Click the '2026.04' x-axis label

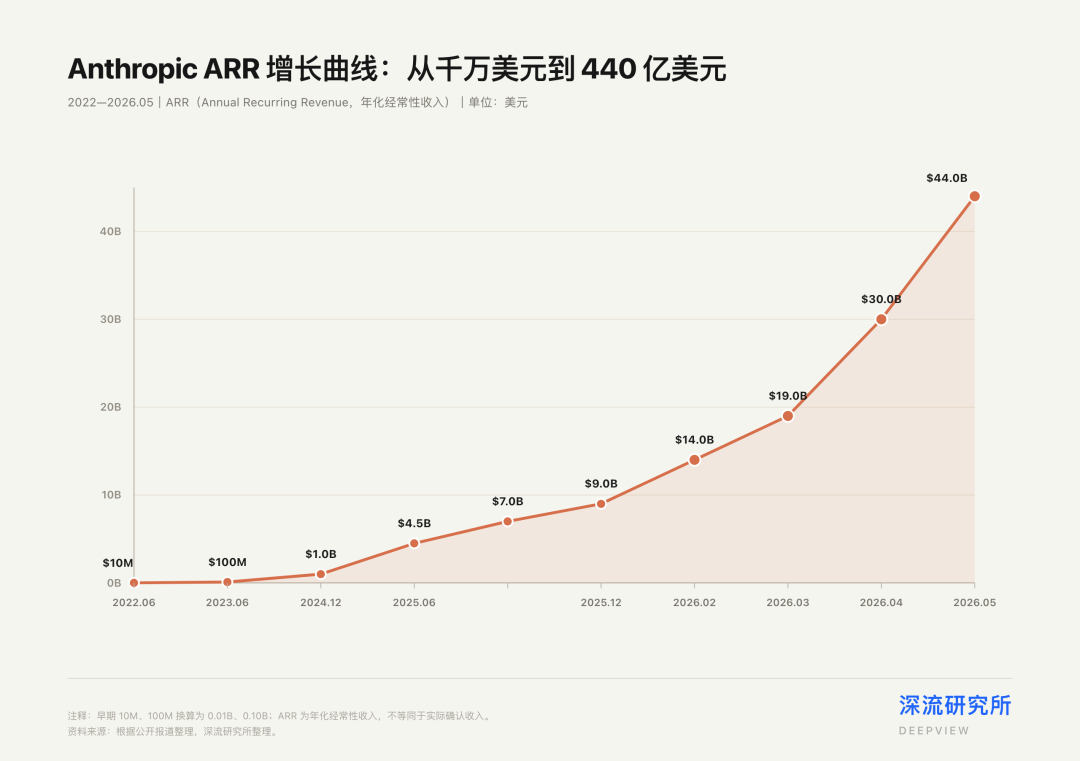pyautogui.click(x=881, y=603)
